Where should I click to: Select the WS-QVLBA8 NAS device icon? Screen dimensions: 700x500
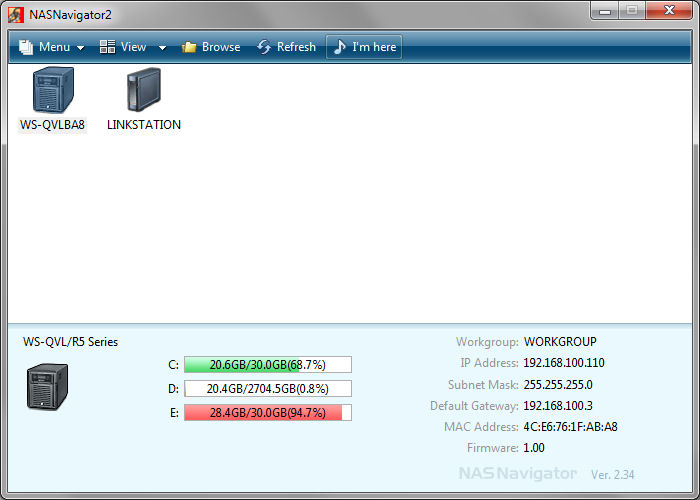[53, 90]
